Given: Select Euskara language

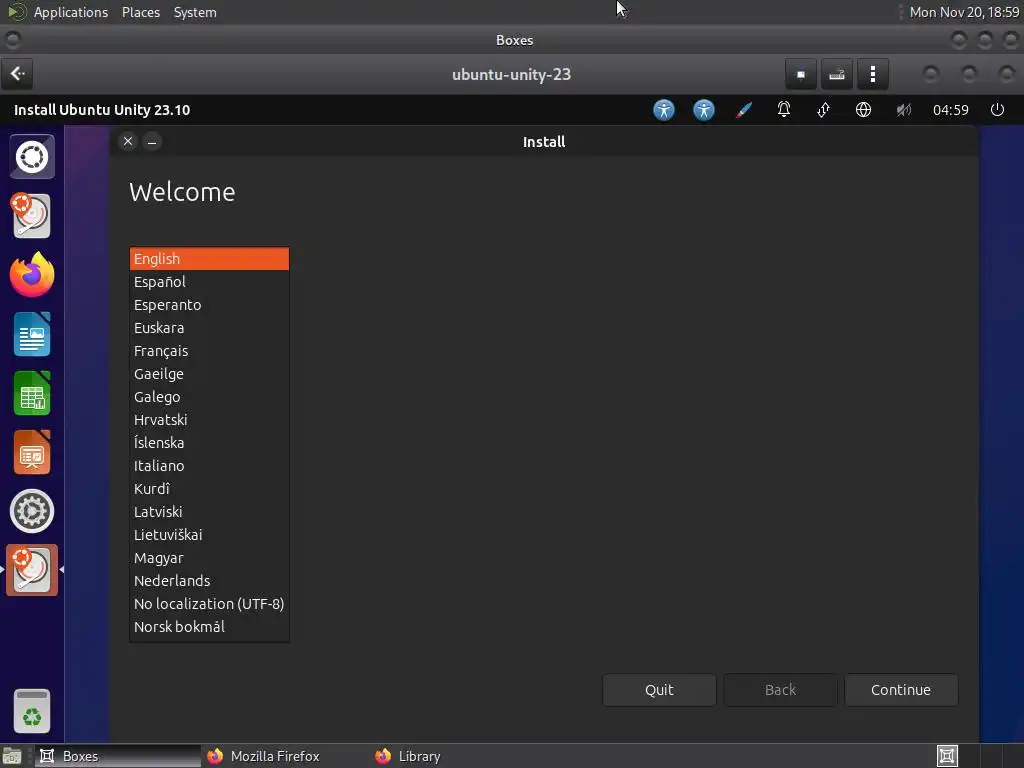Looking at the screenshot, I should (x=209, y=328).
